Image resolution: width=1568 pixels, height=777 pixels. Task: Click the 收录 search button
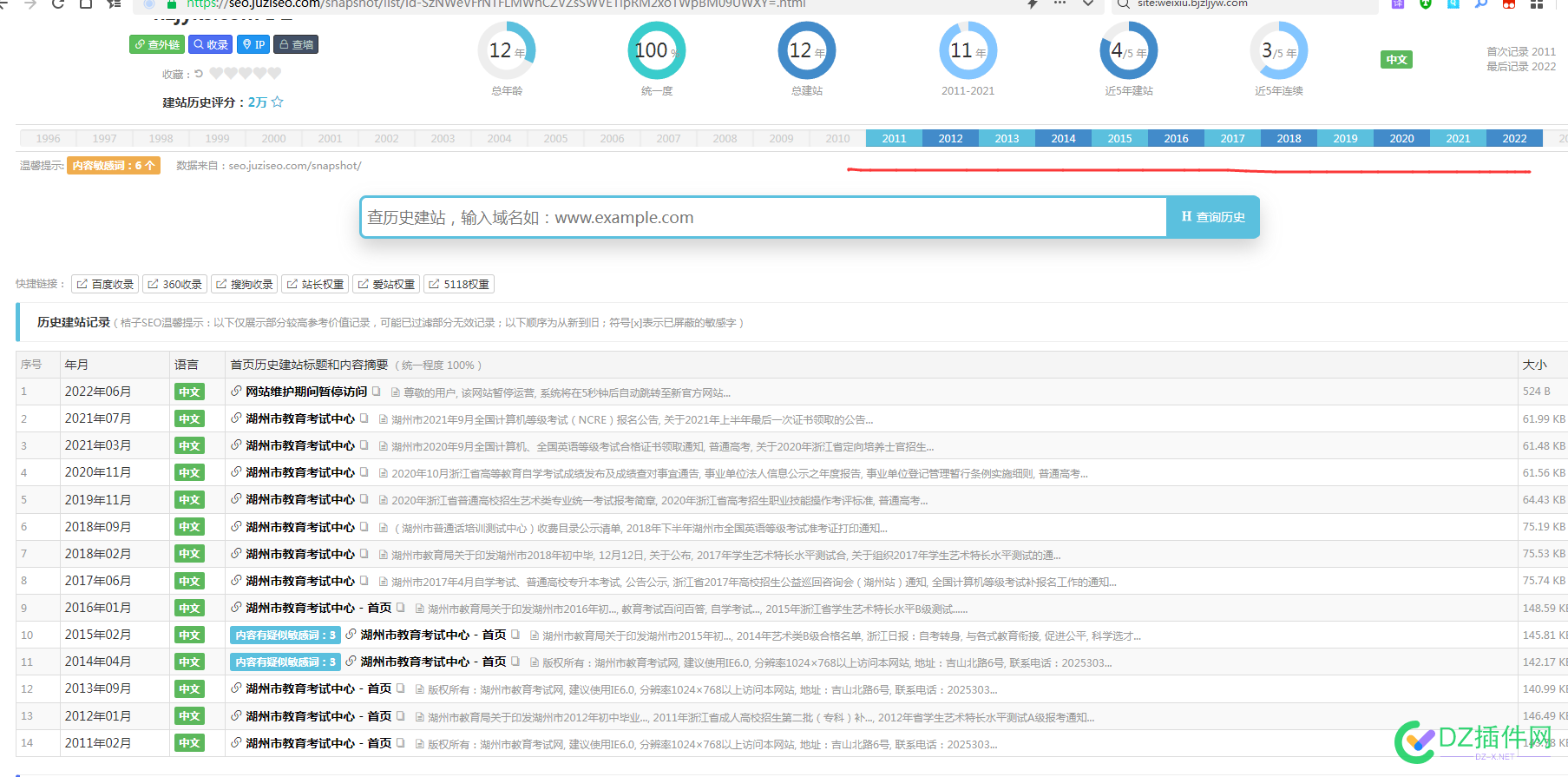tap(211, 44)
